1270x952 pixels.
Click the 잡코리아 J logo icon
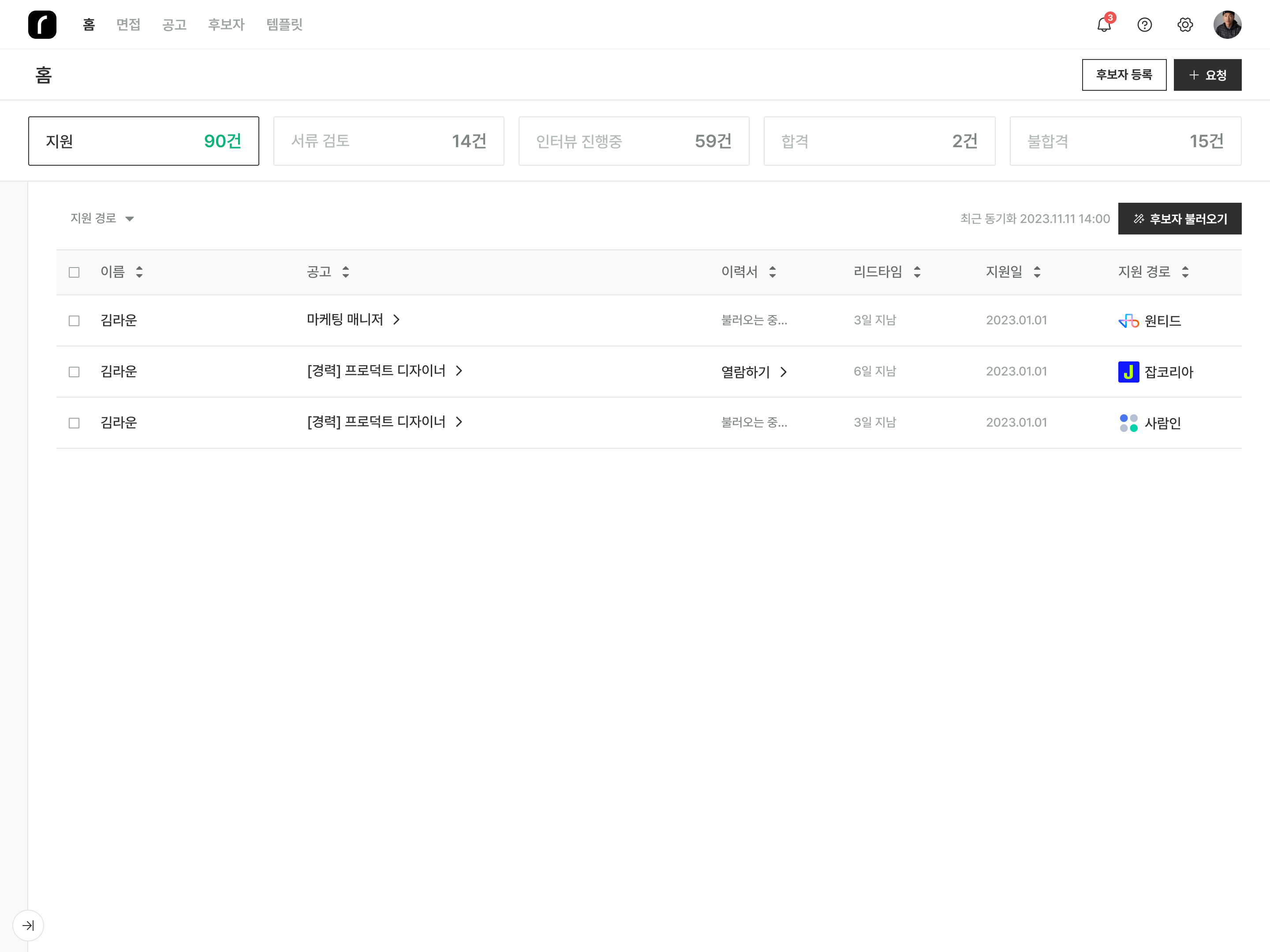coord(1128,372)
